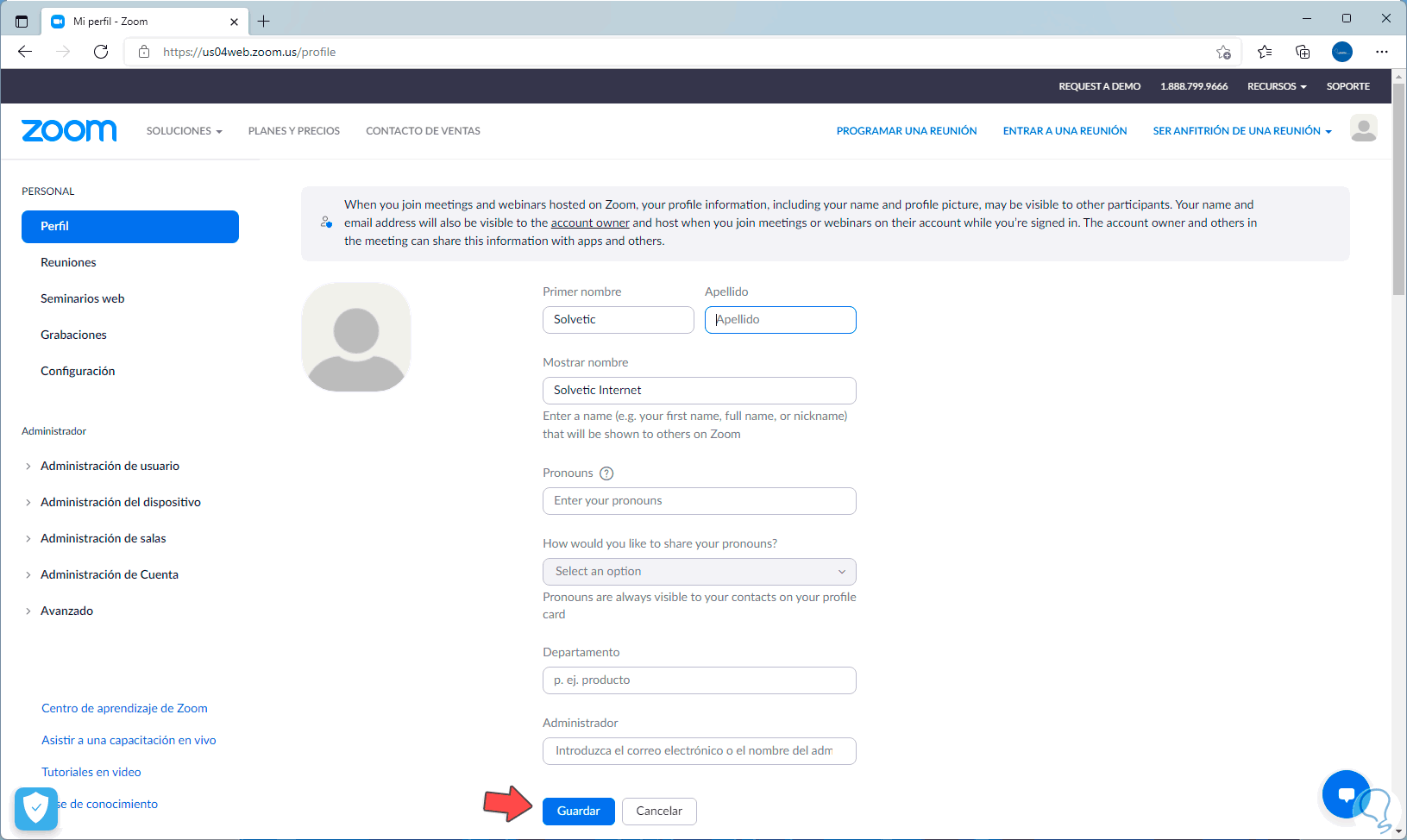Click the Primer nombre input field

pyautogui.click(x=619, y=320)
